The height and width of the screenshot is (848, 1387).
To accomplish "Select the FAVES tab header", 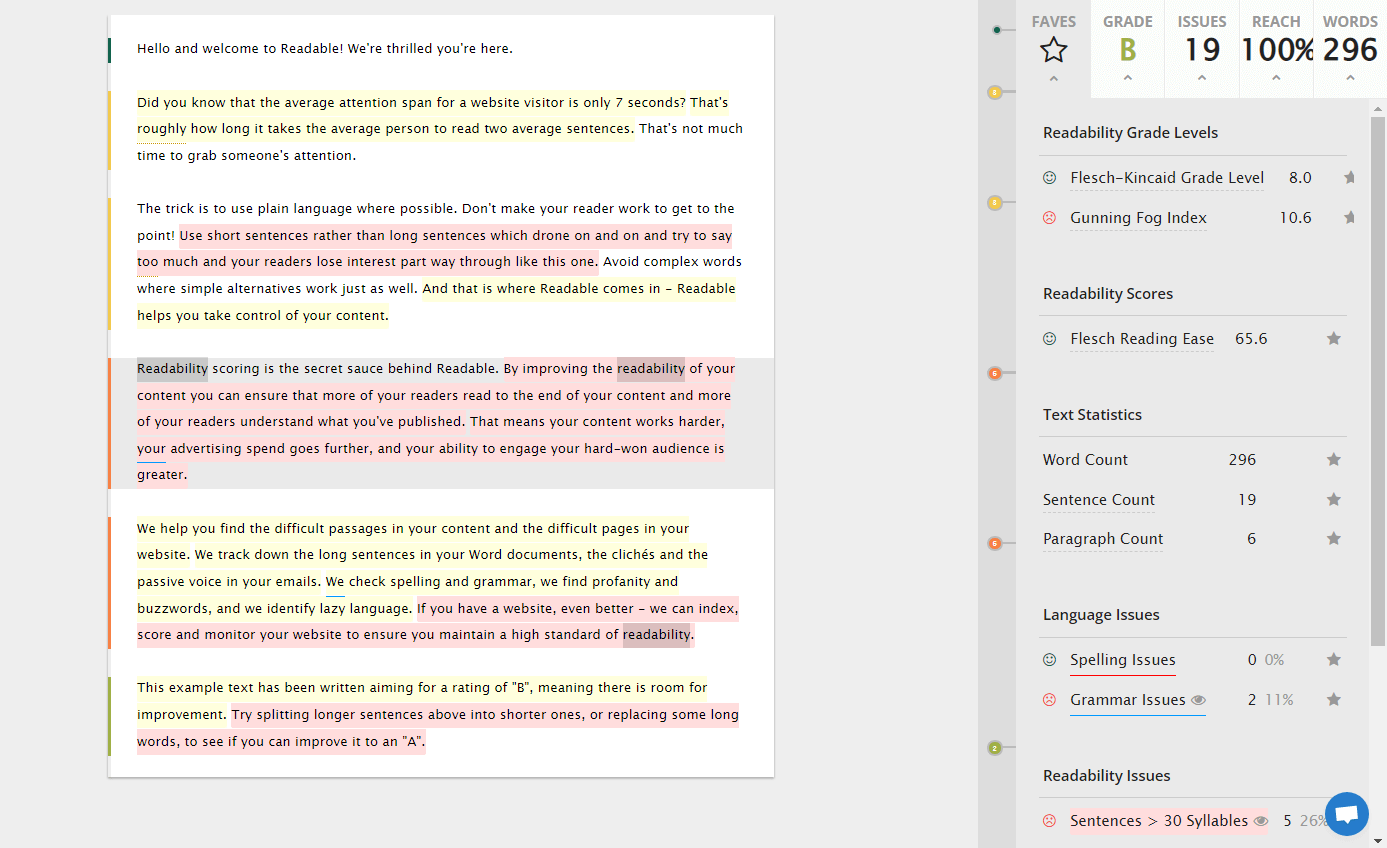I will coord(1053,22).
